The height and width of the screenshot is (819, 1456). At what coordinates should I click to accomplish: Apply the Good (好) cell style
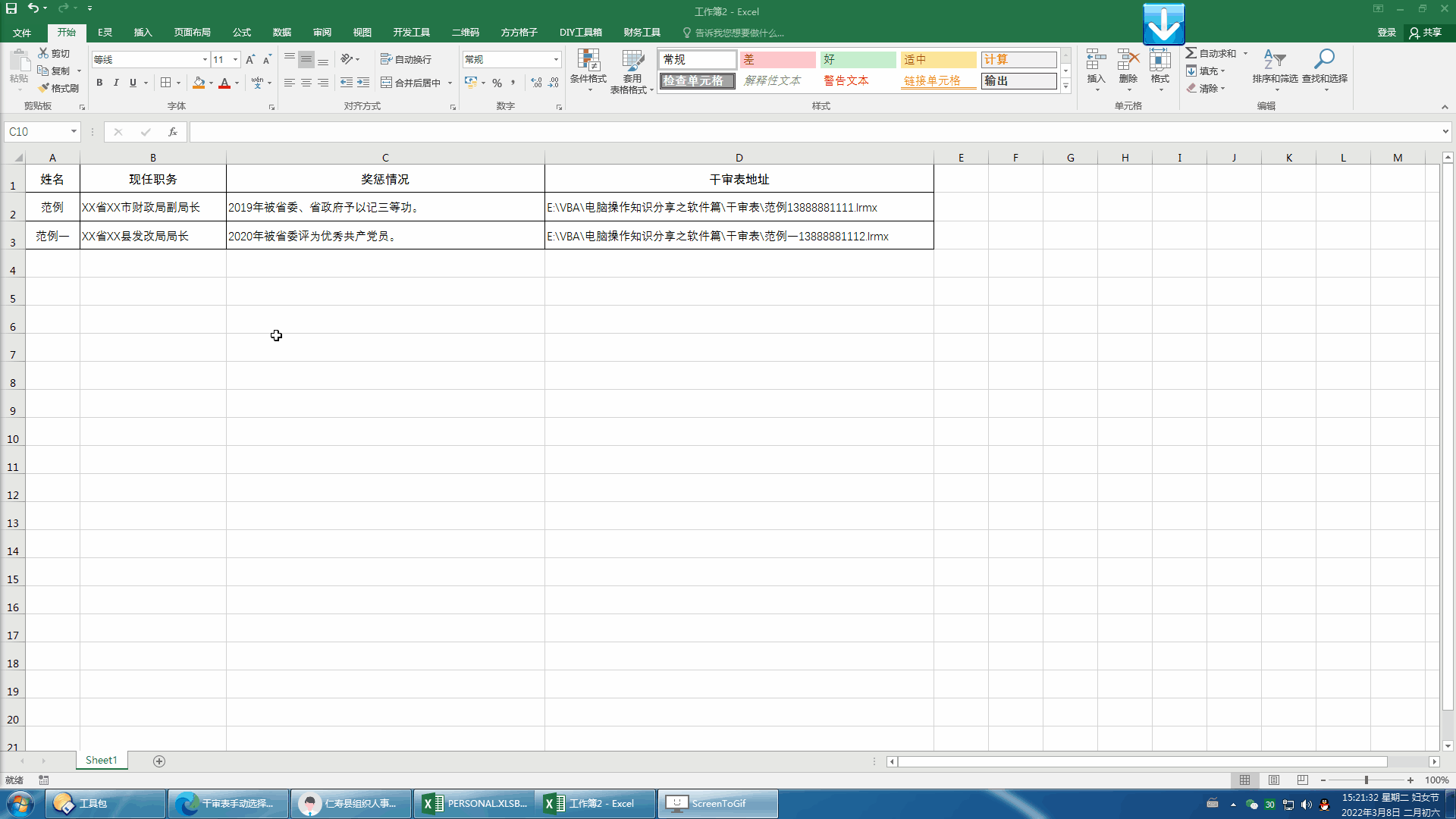point(858,59)
